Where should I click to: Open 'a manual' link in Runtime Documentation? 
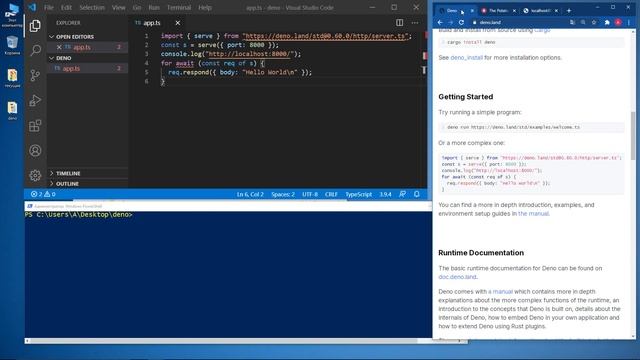point(500,291)
